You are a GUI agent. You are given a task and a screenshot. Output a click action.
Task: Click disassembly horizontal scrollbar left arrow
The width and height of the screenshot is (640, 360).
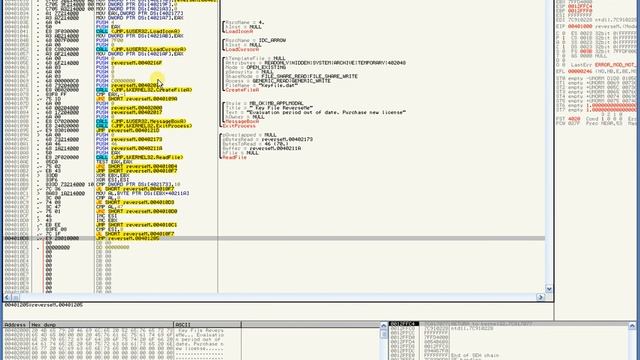[7, 297]
